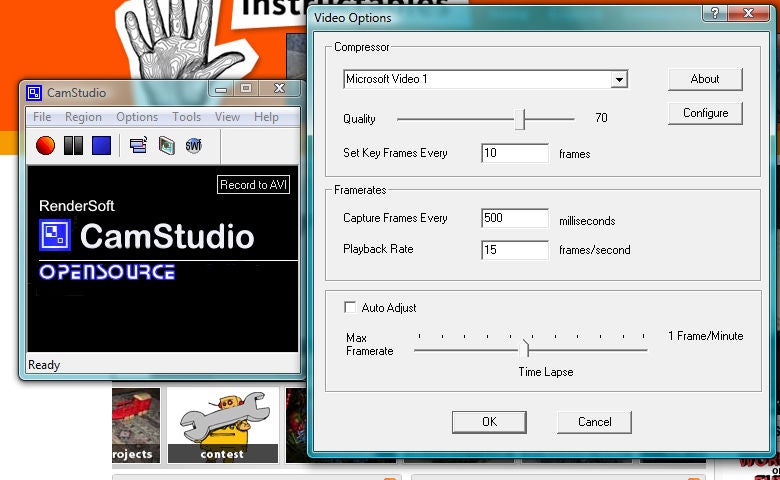Open the Region menu in CamStudio
The height and width of the screenshot is (480, 780).
(x=83, y=117)
